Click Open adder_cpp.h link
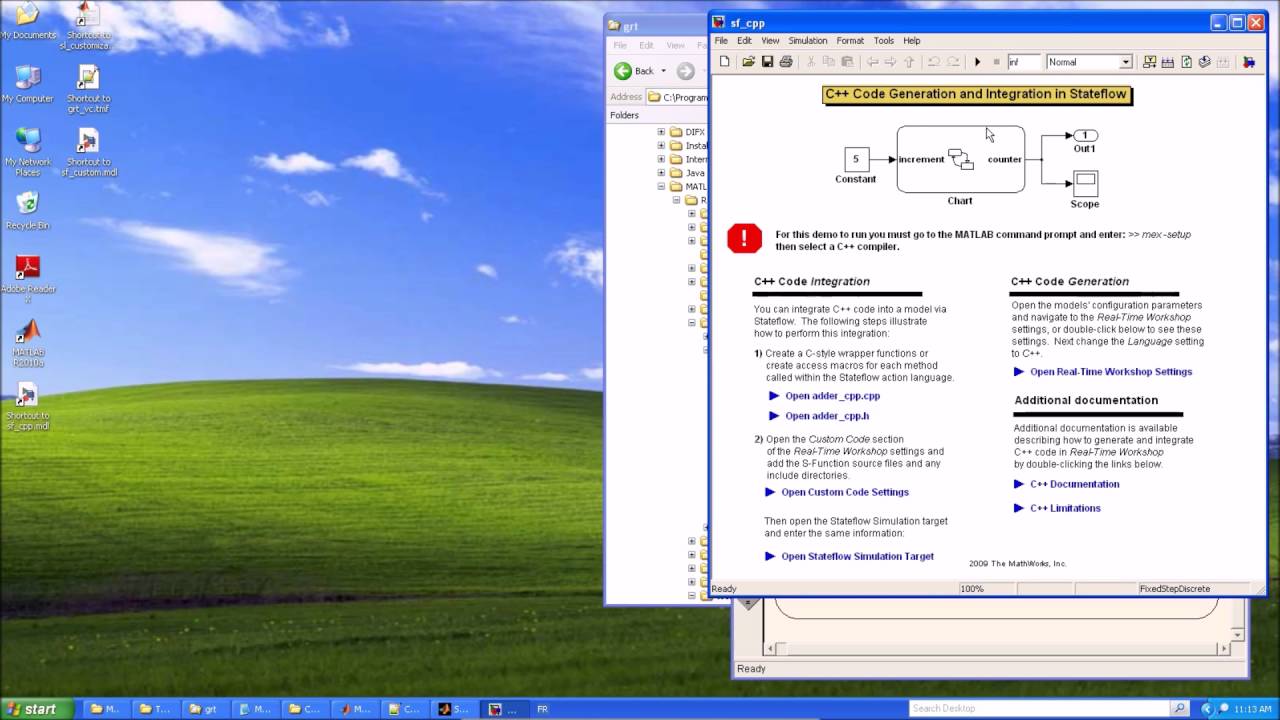1280x720 pixels. pyautogui.click(x=827, y=416)
